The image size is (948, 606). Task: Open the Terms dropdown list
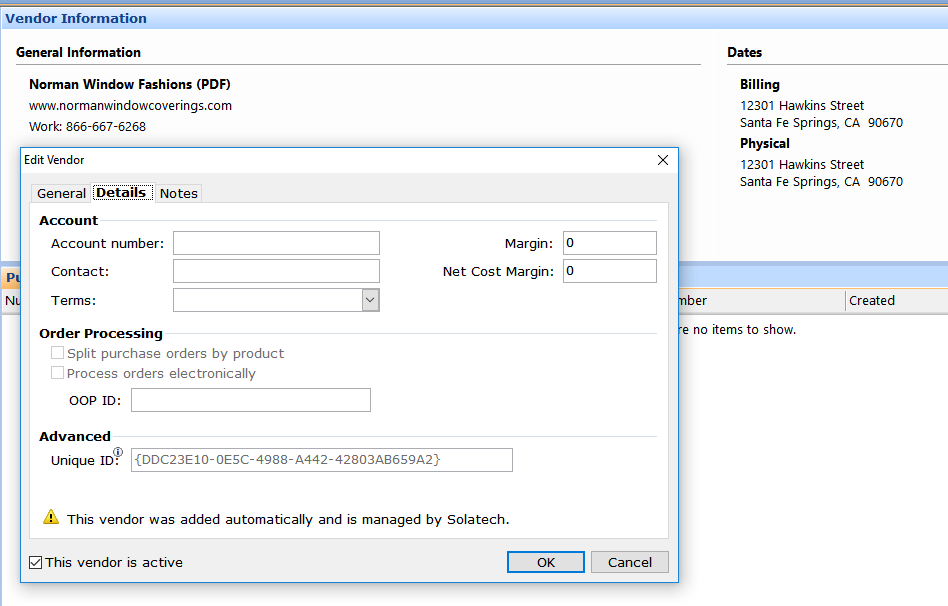point(370,300)
